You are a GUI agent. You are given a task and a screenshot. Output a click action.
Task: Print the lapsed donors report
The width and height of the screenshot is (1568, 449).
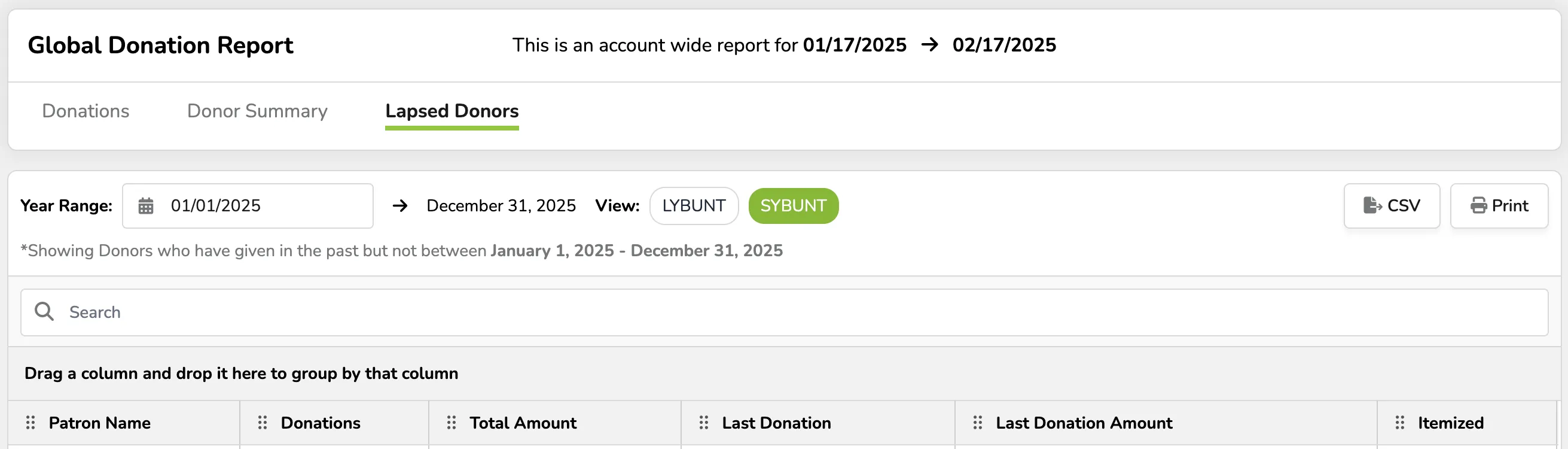[1499, 206]
